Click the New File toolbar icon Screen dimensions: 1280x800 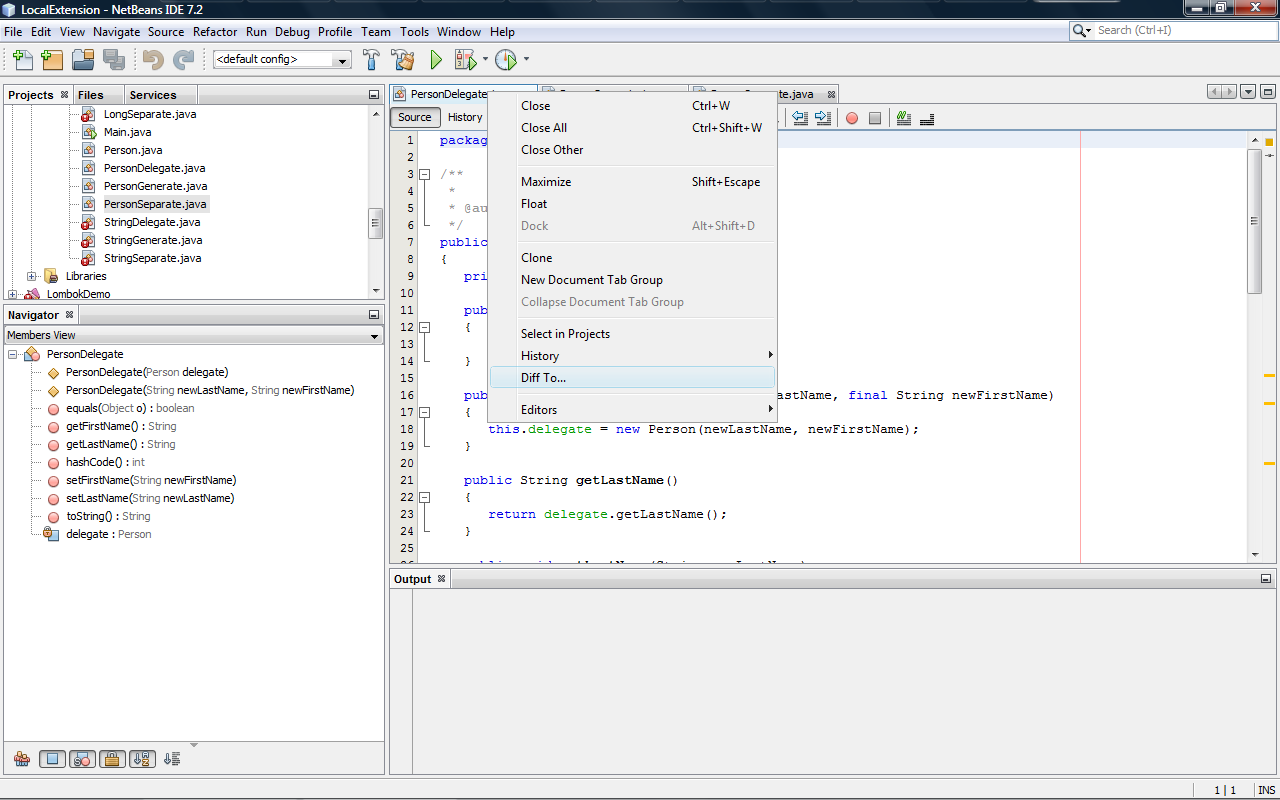[x=22, y=60]
